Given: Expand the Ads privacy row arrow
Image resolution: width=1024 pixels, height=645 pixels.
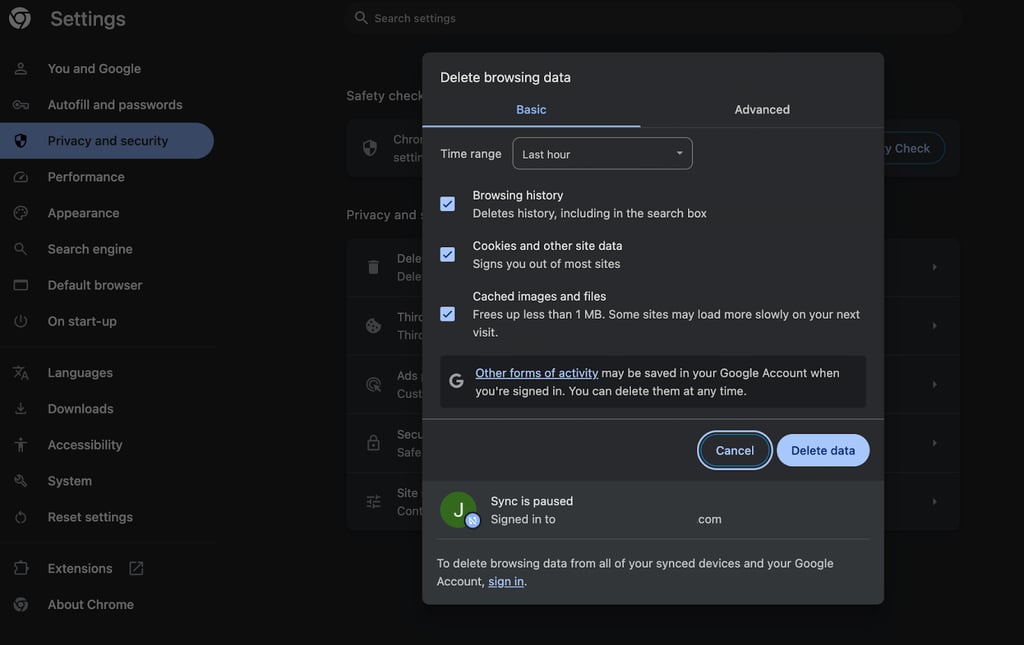Looking at the screenshot, I should [935, 385].
